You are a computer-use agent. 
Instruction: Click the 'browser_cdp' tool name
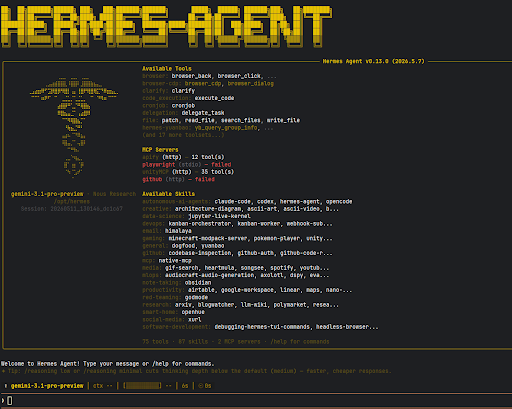tap(203, 83)
